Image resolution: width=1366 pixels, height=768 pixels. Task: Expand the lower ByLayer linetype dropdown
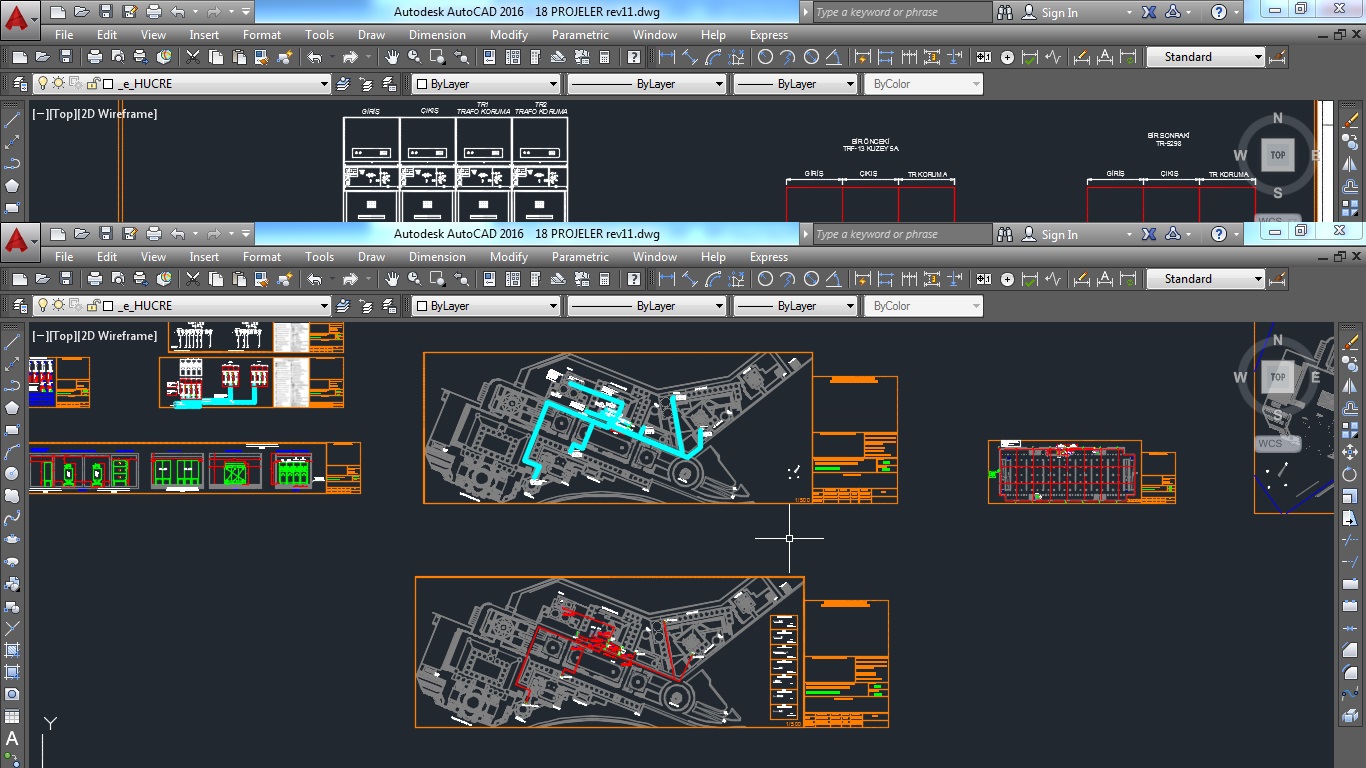718,306
